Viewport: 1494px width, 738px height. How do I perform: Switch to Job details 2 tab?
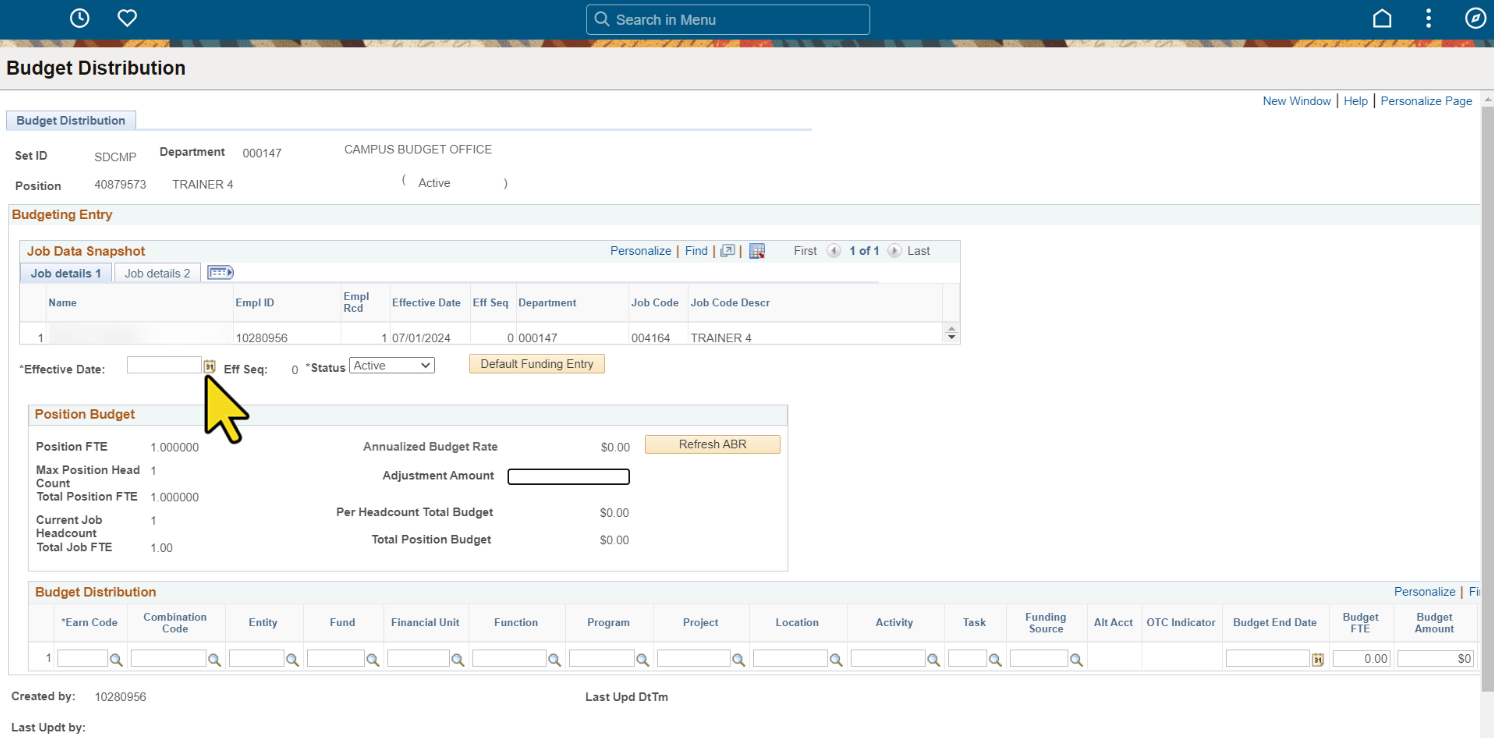[157, 273]
